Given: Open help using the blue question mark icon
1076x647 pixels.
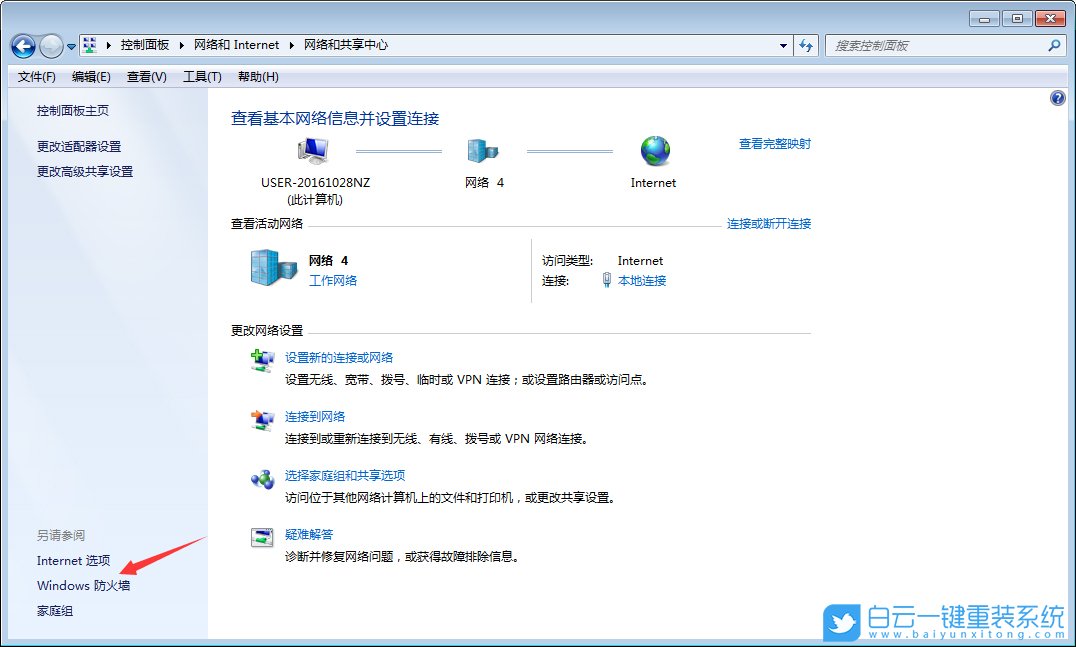Looking at the screenshot, I should pos(1058,97).
